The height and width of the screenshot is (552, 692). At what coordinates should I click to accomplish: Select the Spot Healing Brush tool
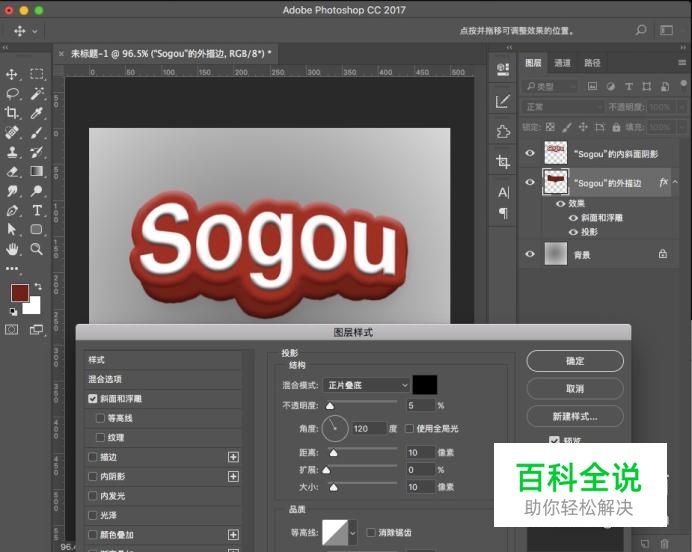pyautogui.click(x=12, y=132)
